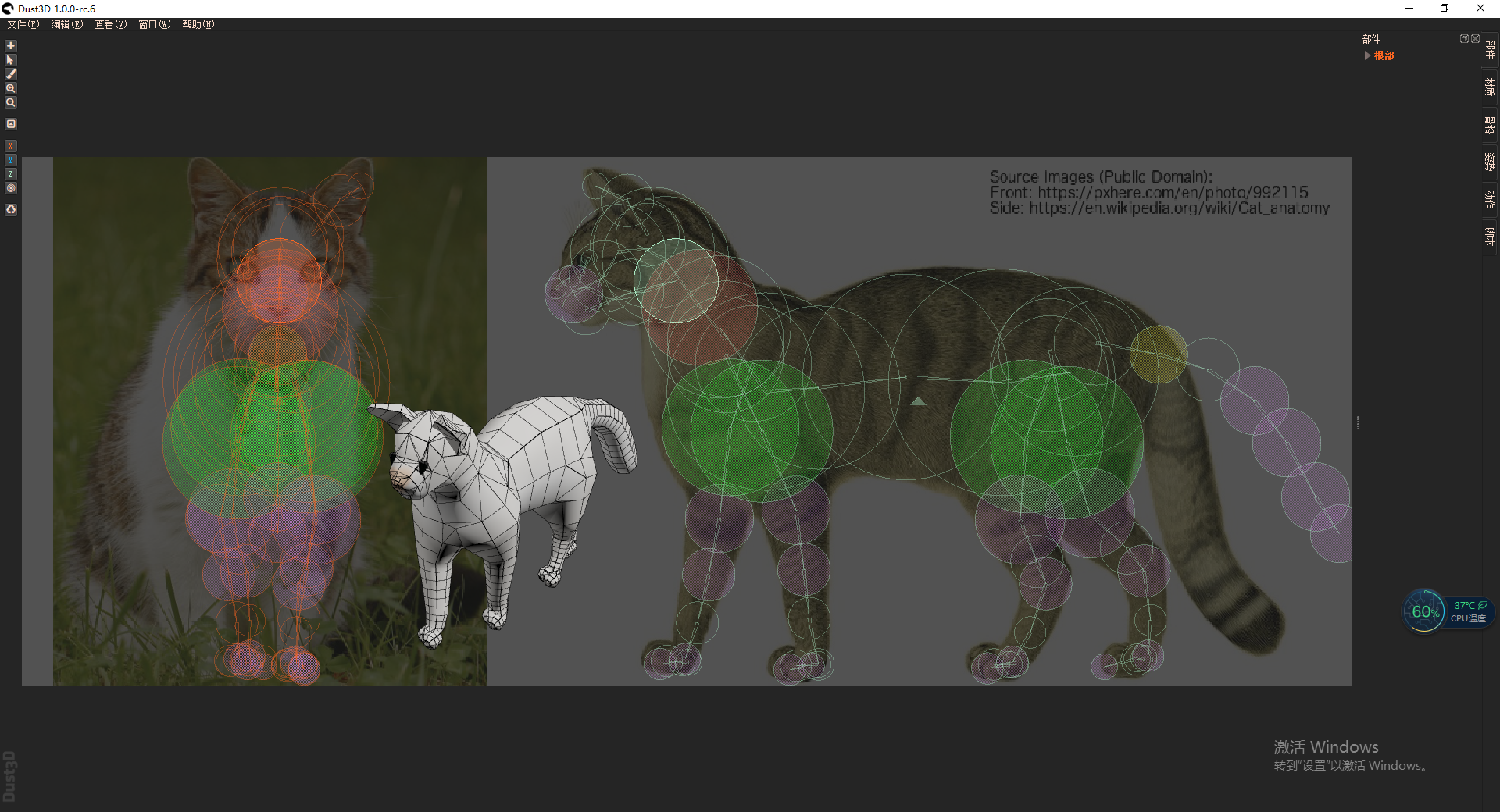Viewport: 1500px width, 812px height.
Task: Click the regenerate mesh recycle icon
Action: coord(11,209)
